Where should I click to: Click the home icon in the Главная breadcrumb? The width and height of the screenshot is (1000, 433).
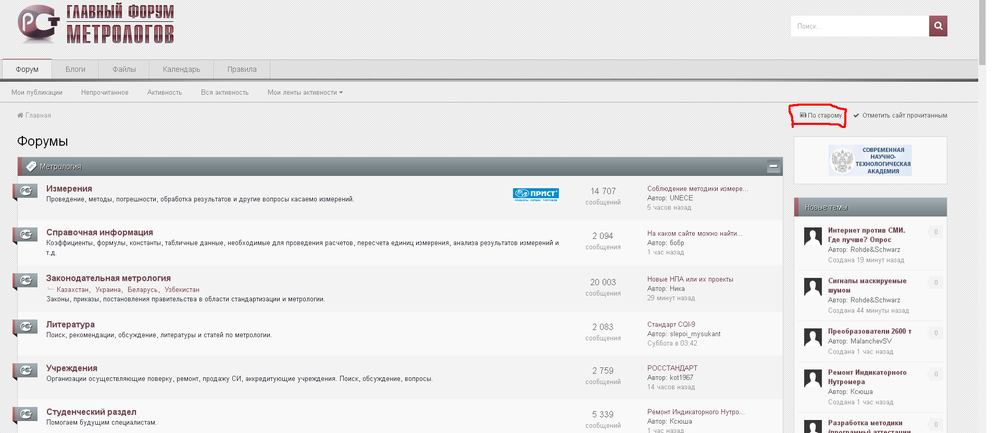click(20, 116)
